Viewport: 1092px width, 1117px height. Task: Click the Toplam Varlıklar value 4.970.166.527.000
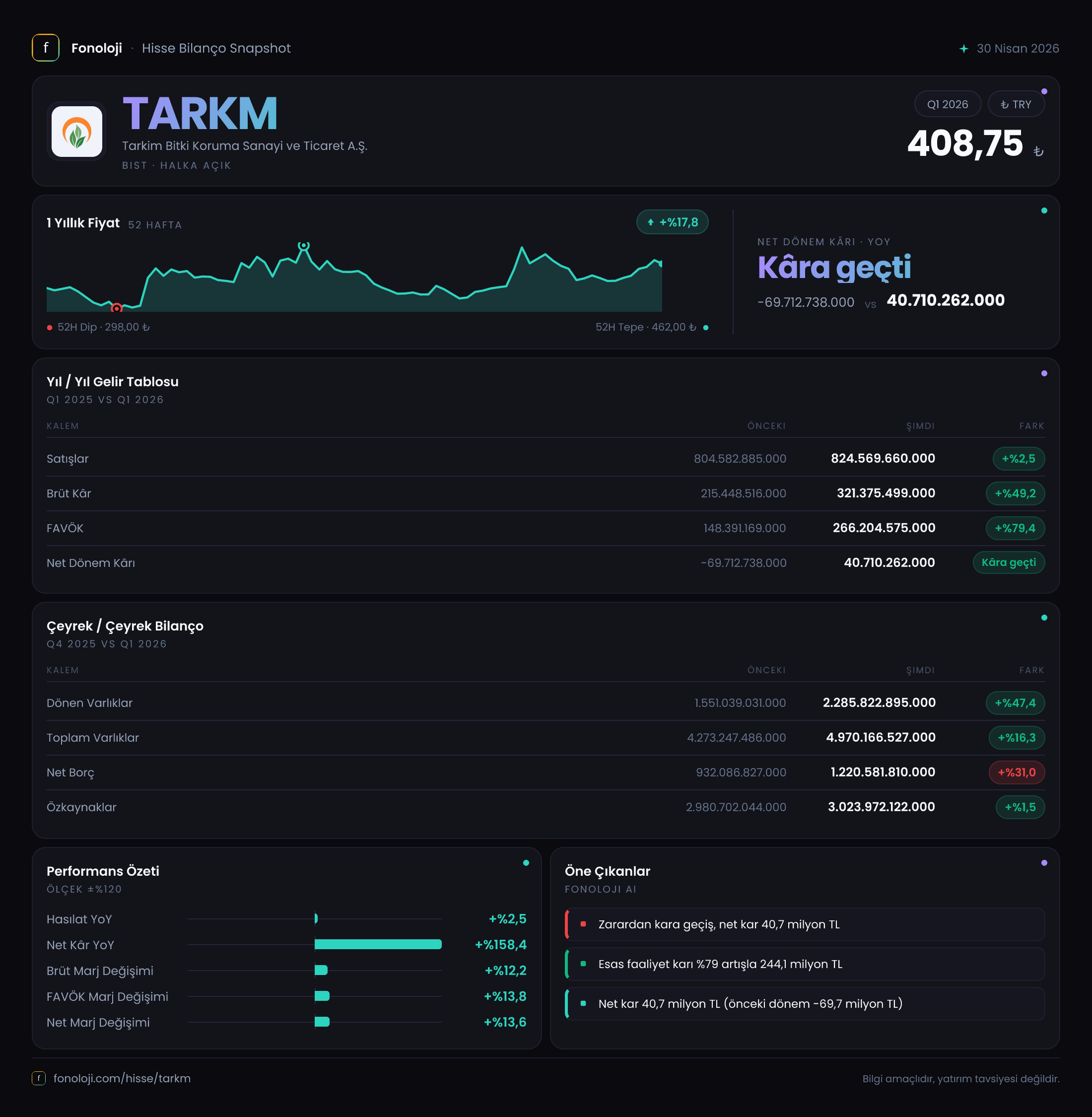(881, 737)
